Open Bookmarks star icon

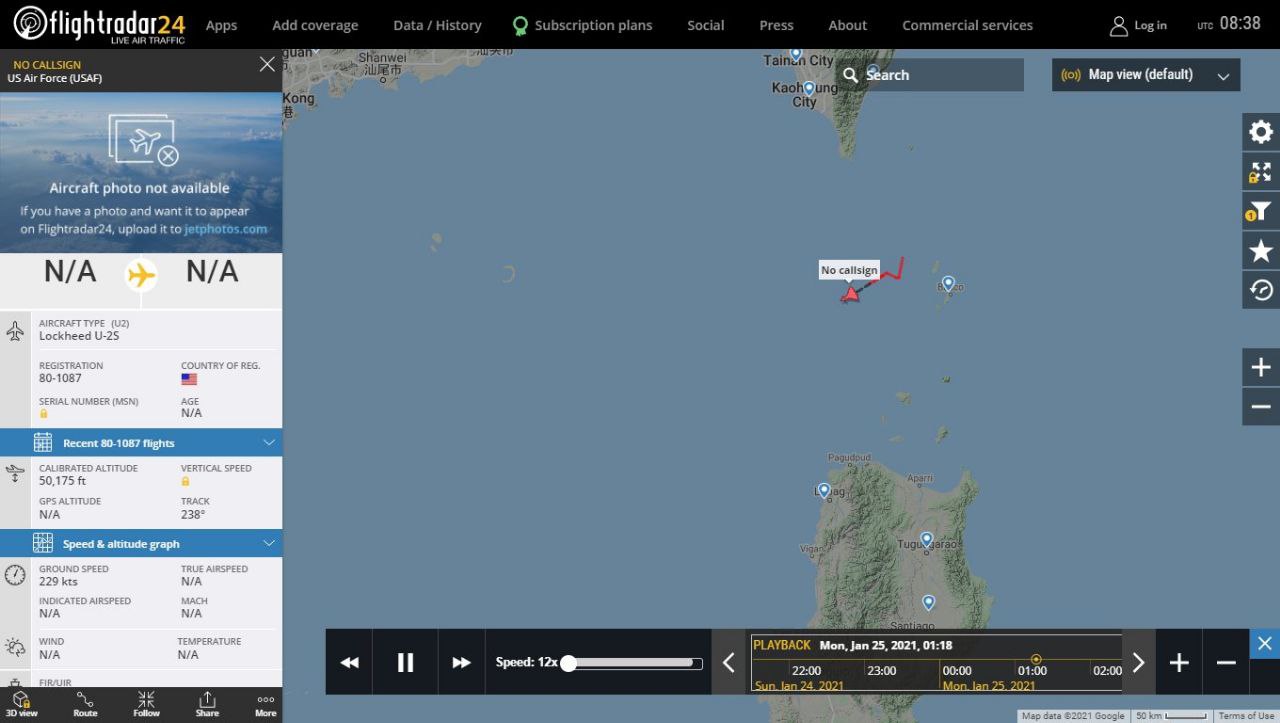(1261, 250)
